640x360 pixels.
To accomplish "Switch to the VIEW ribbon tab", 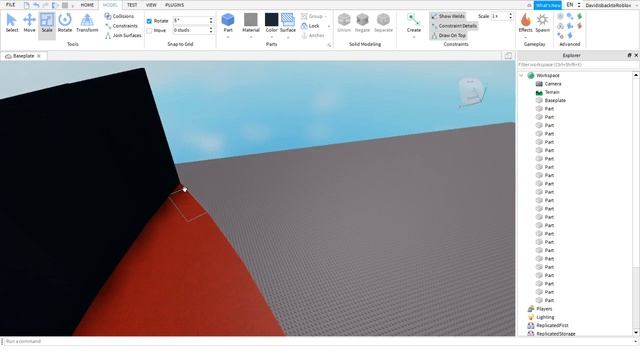I will 151,5.
